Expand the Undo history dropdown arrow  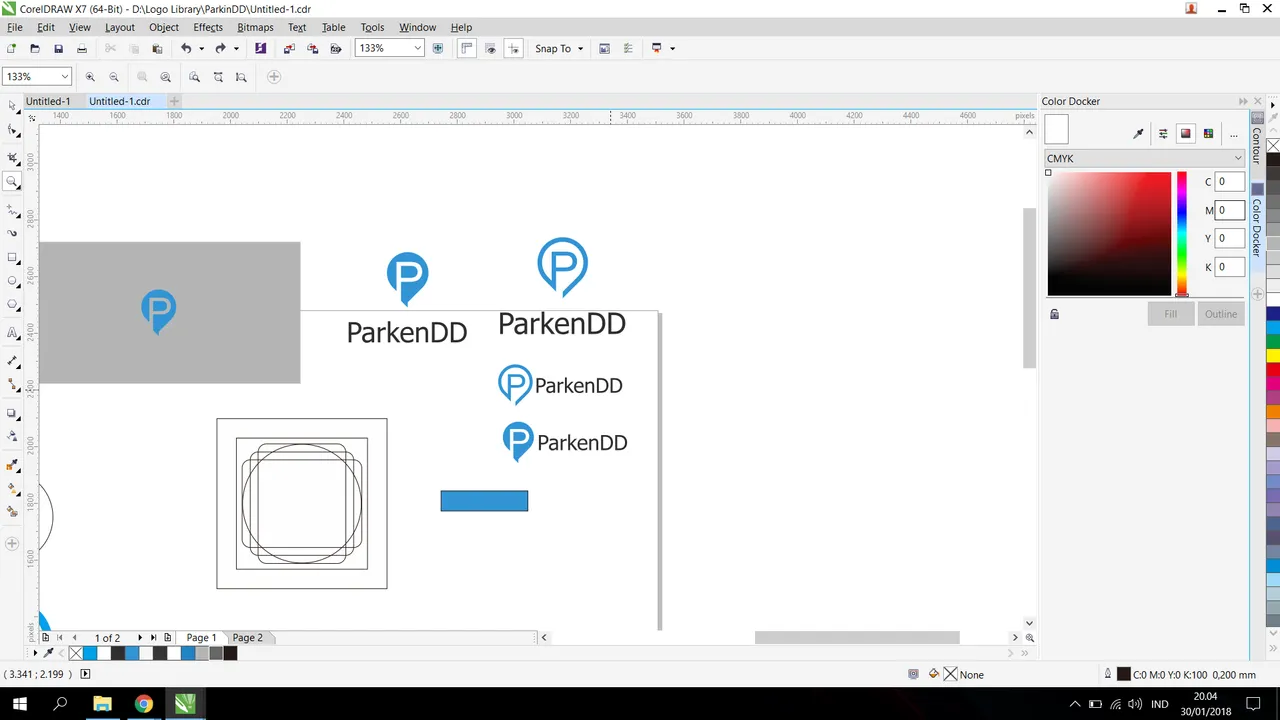[201, 48]
